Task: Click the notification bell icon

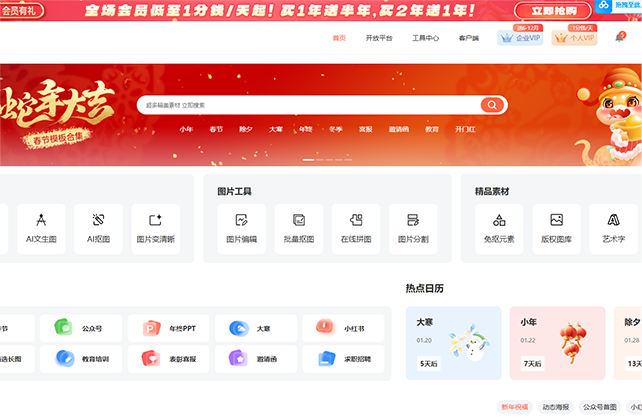Action: pos(620,38)
